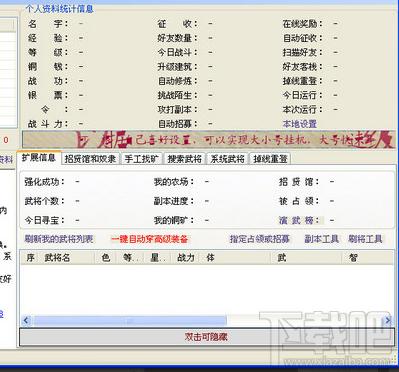399x372 pixels.
Task: Click the 银票 label
Action: (48, 95)
